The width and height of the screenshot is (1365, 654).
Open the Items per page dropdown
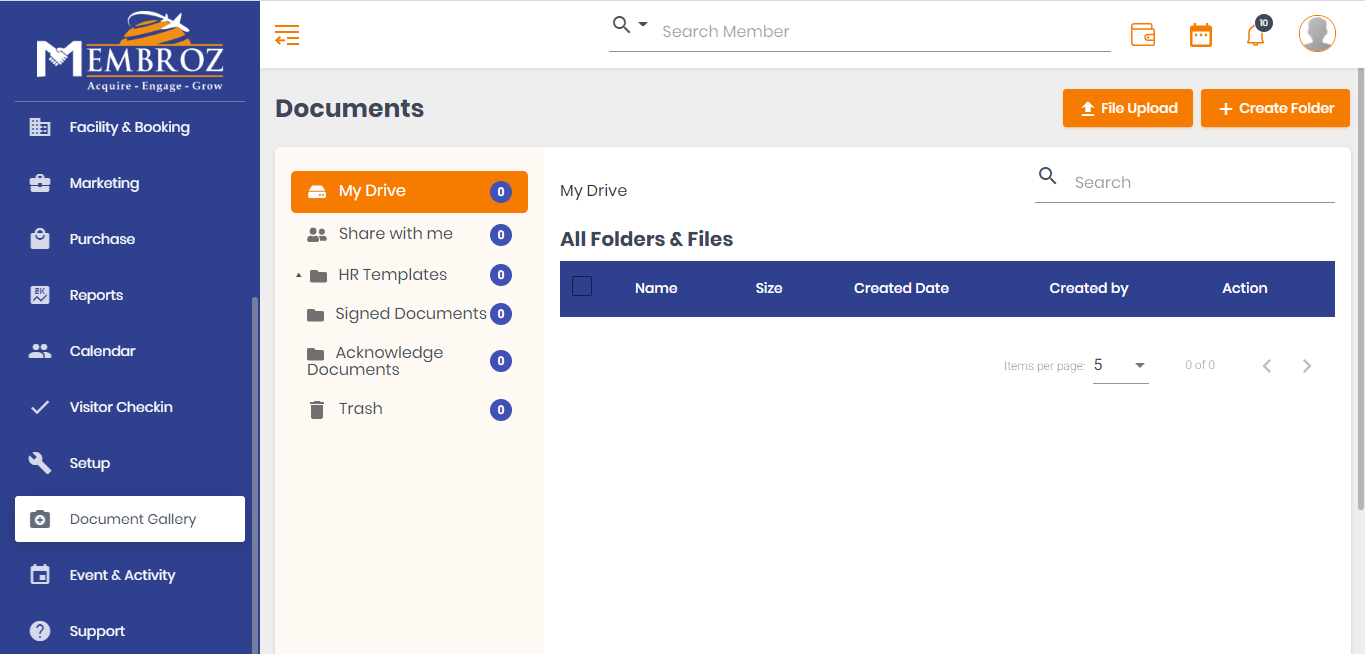tap(1120, 366)
